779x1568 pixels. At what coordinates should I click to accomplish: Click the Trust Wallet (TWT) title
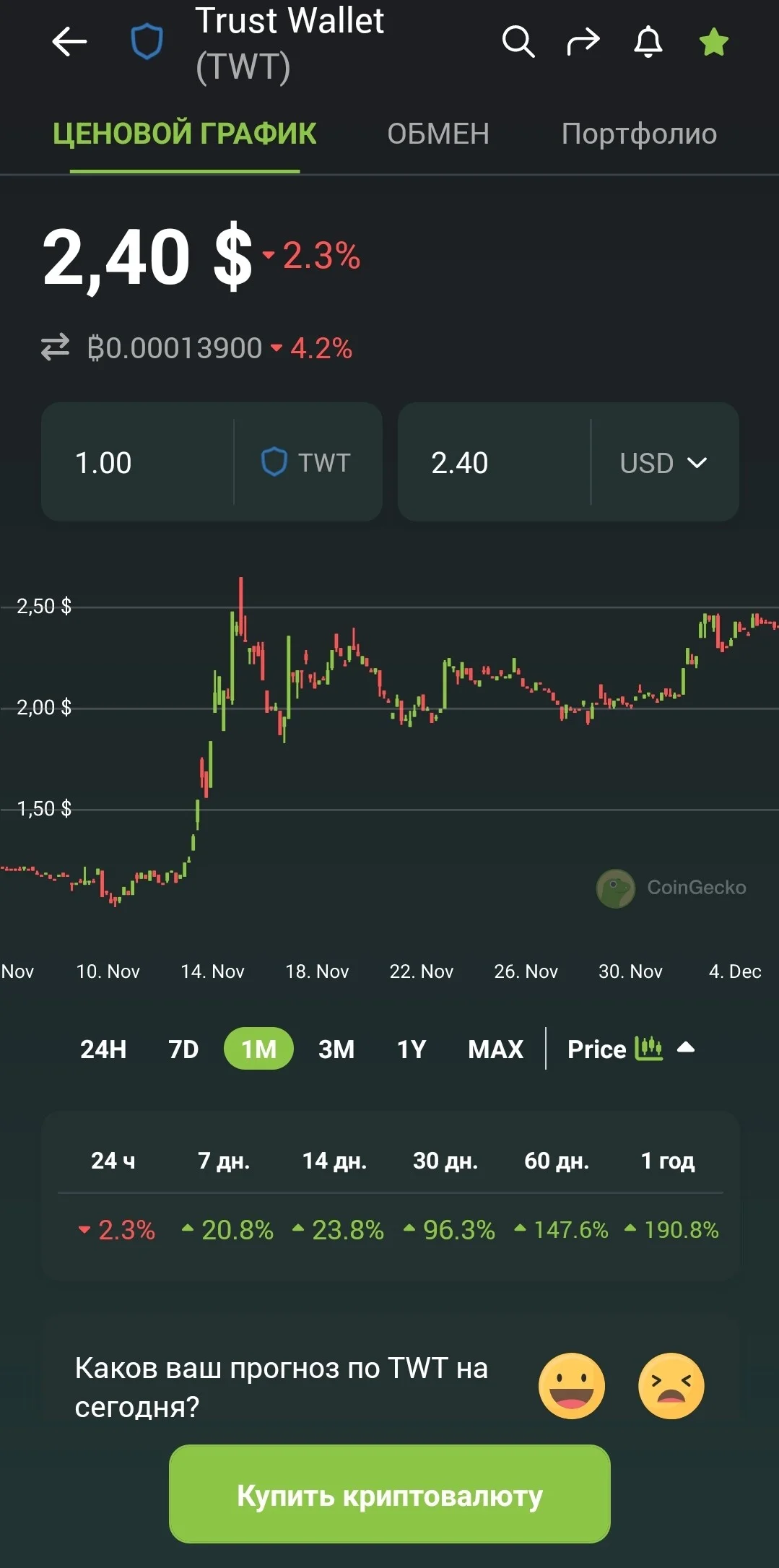[289, 43]
